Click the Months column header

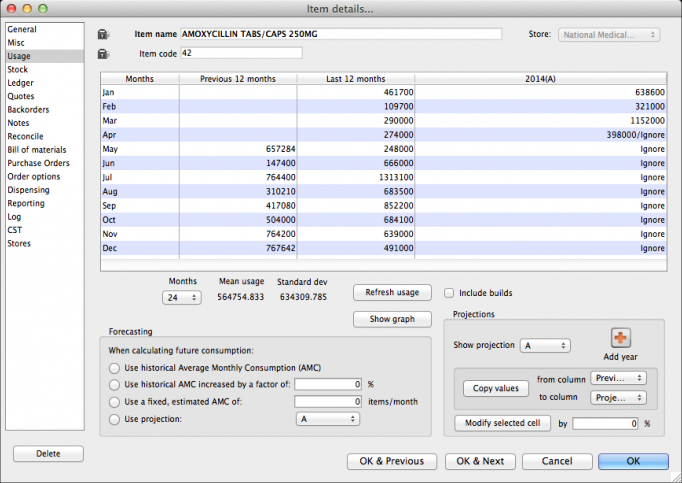coord(140,79)
